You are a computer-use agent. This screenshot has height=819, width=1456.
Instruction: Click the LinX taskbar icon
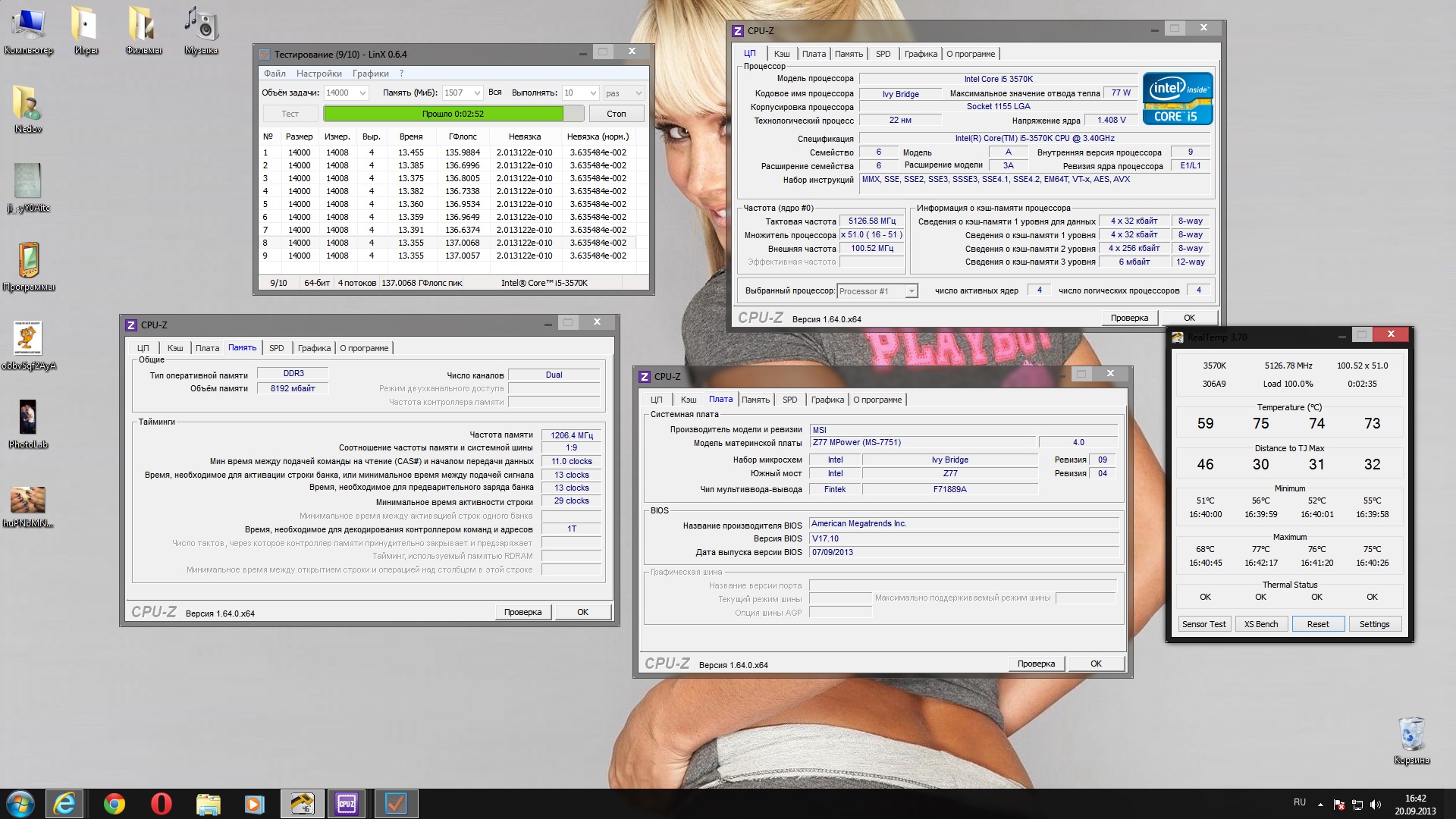395,804
